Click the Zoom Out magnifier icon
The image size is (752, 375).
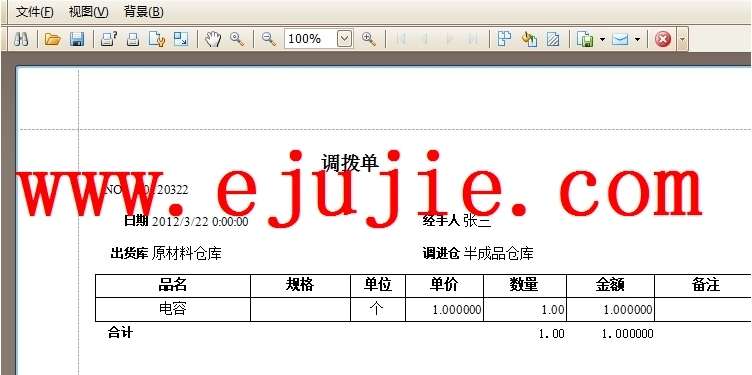[x=269, y=39]
